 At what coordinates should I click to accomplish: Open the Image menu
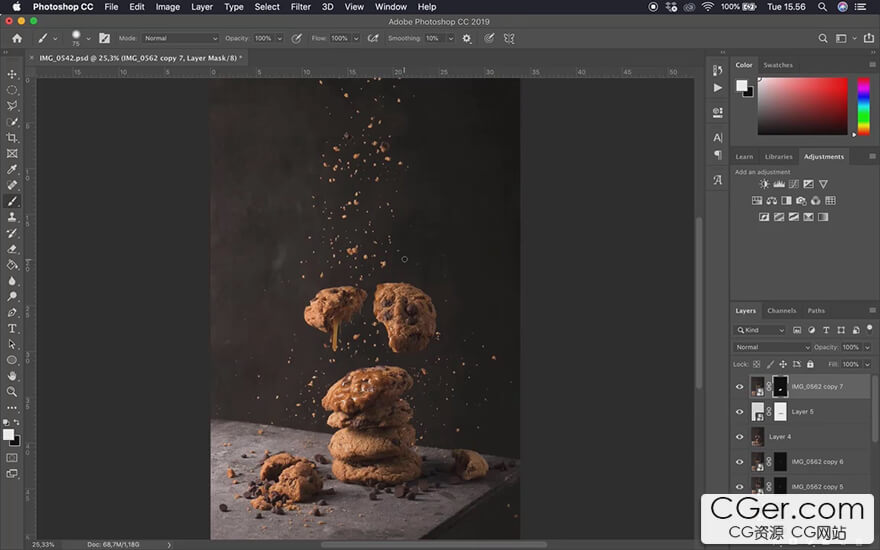pos(167,7)
